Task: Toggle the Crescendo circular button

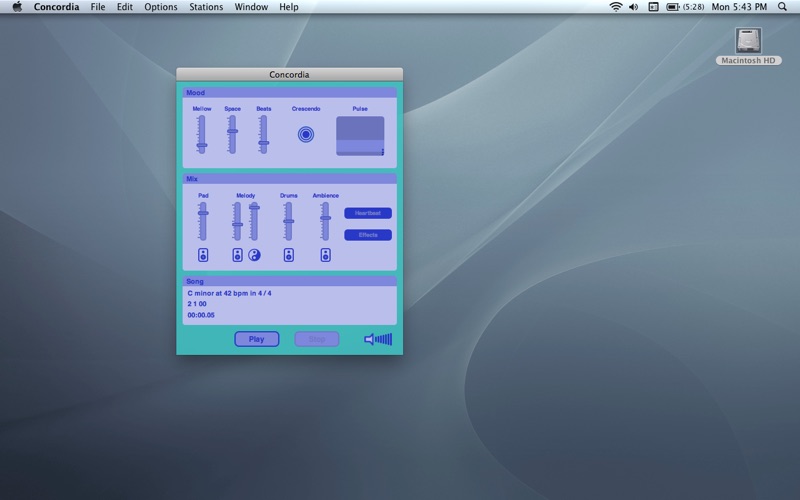Action: pos(306,134)
